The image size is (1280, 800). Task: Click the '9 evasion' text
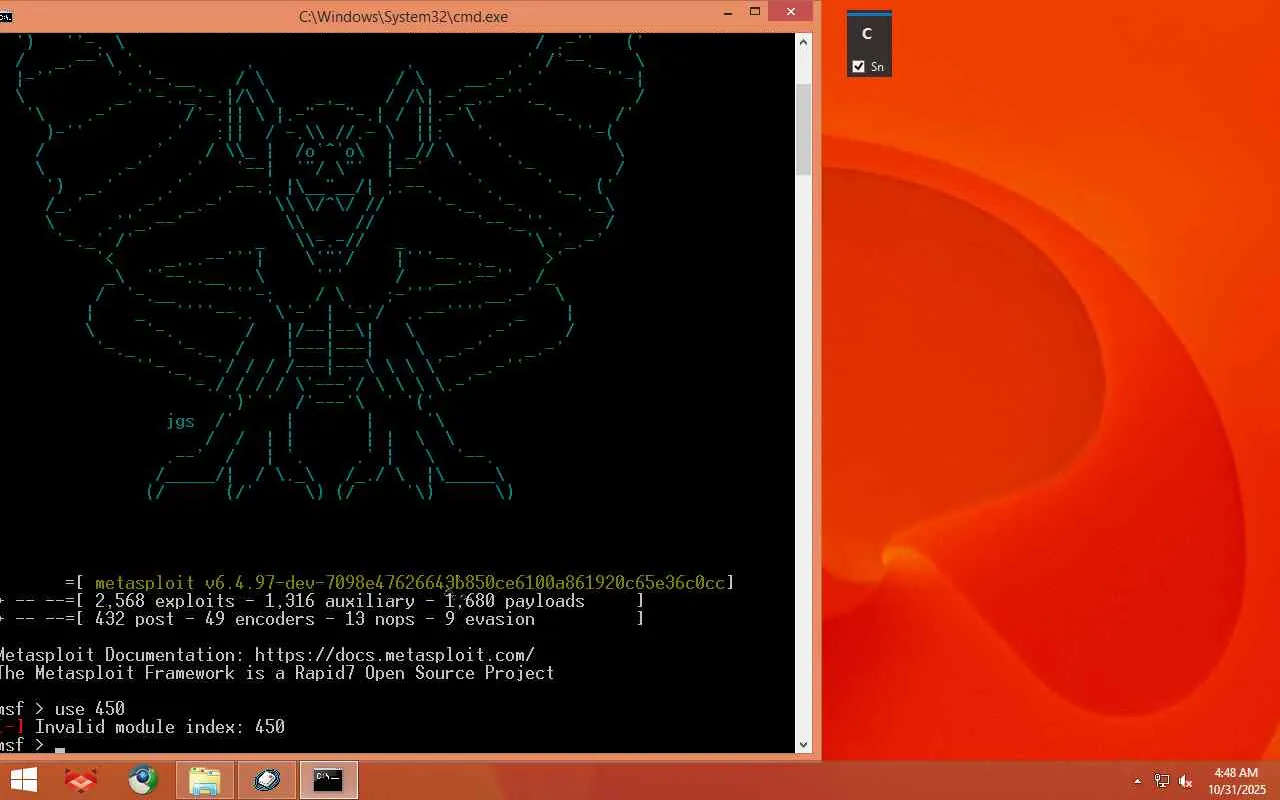pyautogui.click(x=490, y=619)
